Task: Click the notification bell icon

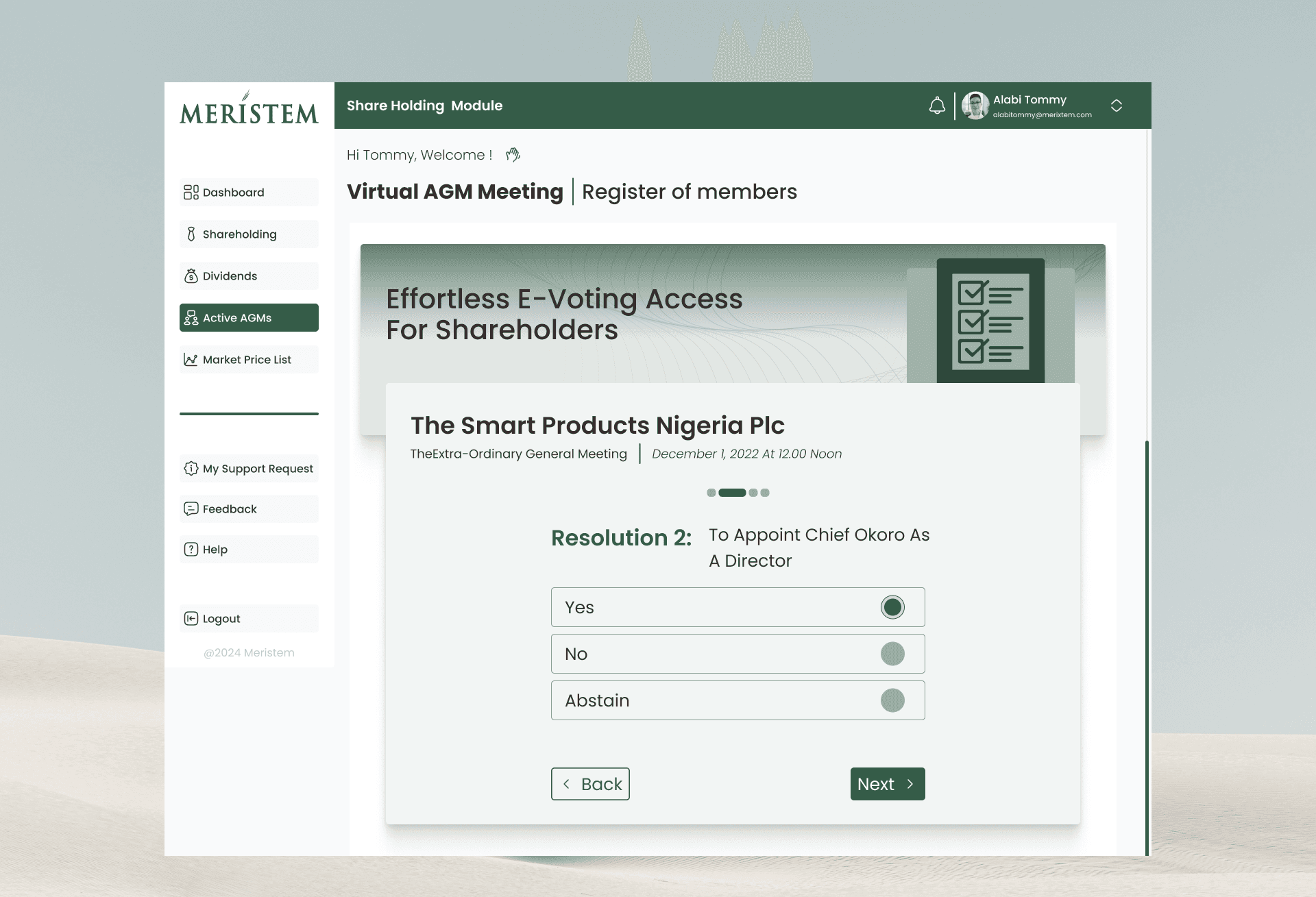Action: point(937,106)
